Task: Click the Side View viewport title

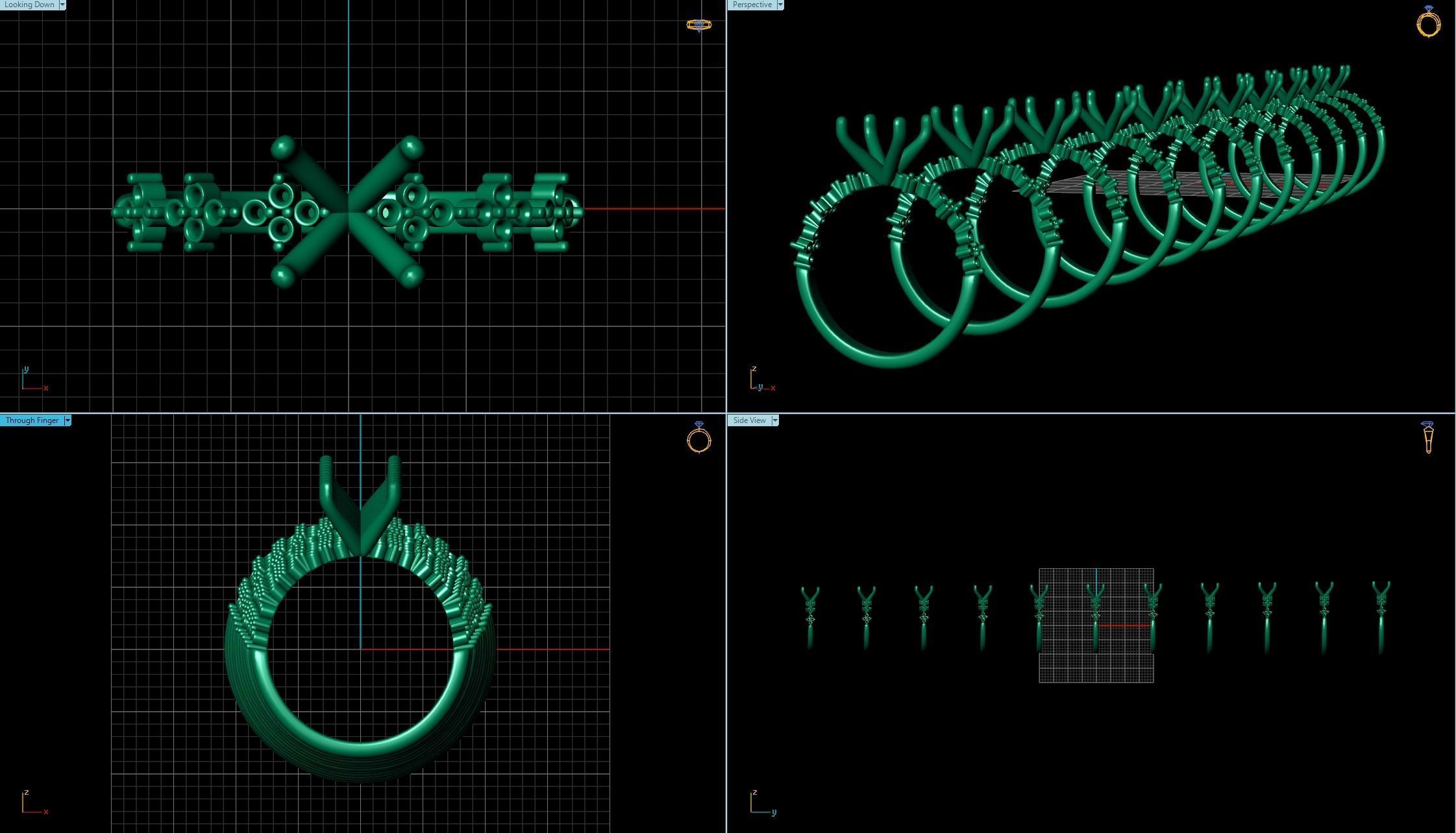Action: point(749,420)
